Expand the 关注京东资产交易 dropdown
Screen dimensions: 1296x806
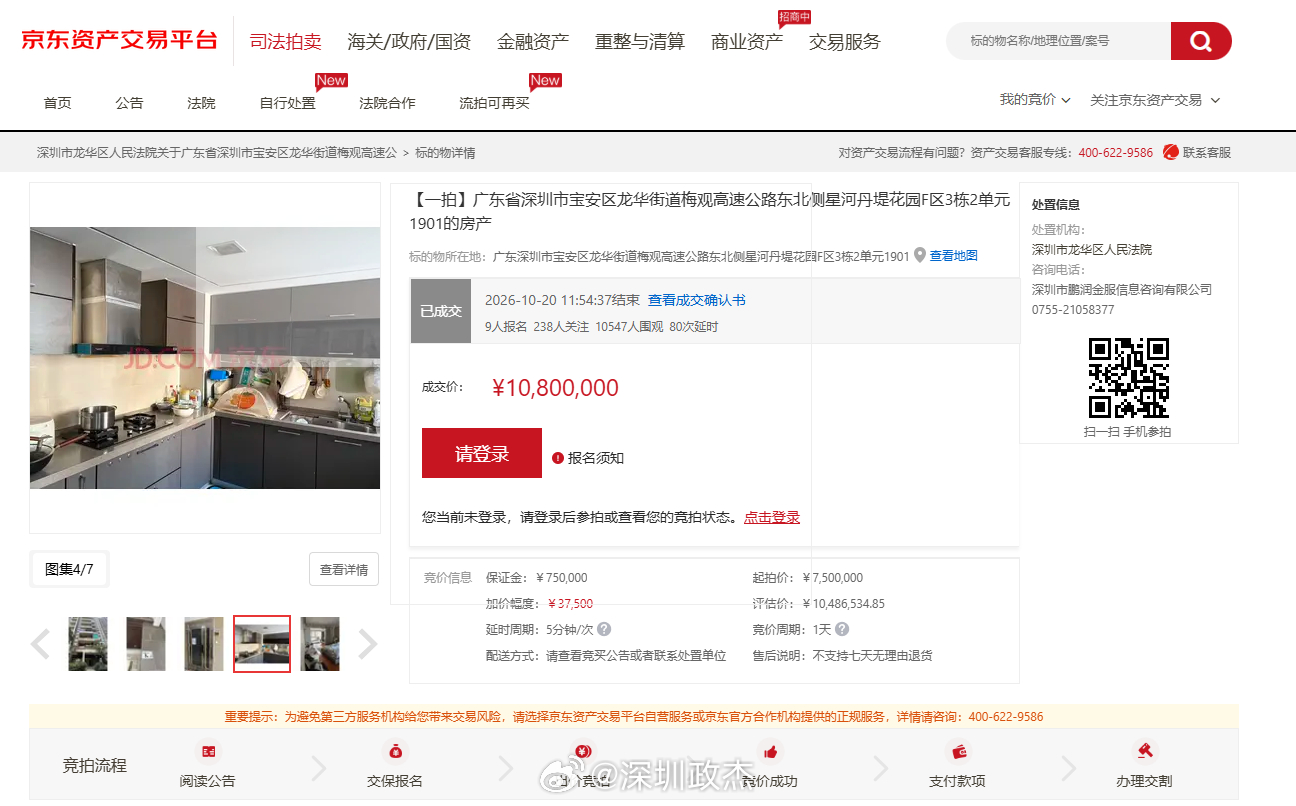pyautogui.click(x=1155, y=100)
